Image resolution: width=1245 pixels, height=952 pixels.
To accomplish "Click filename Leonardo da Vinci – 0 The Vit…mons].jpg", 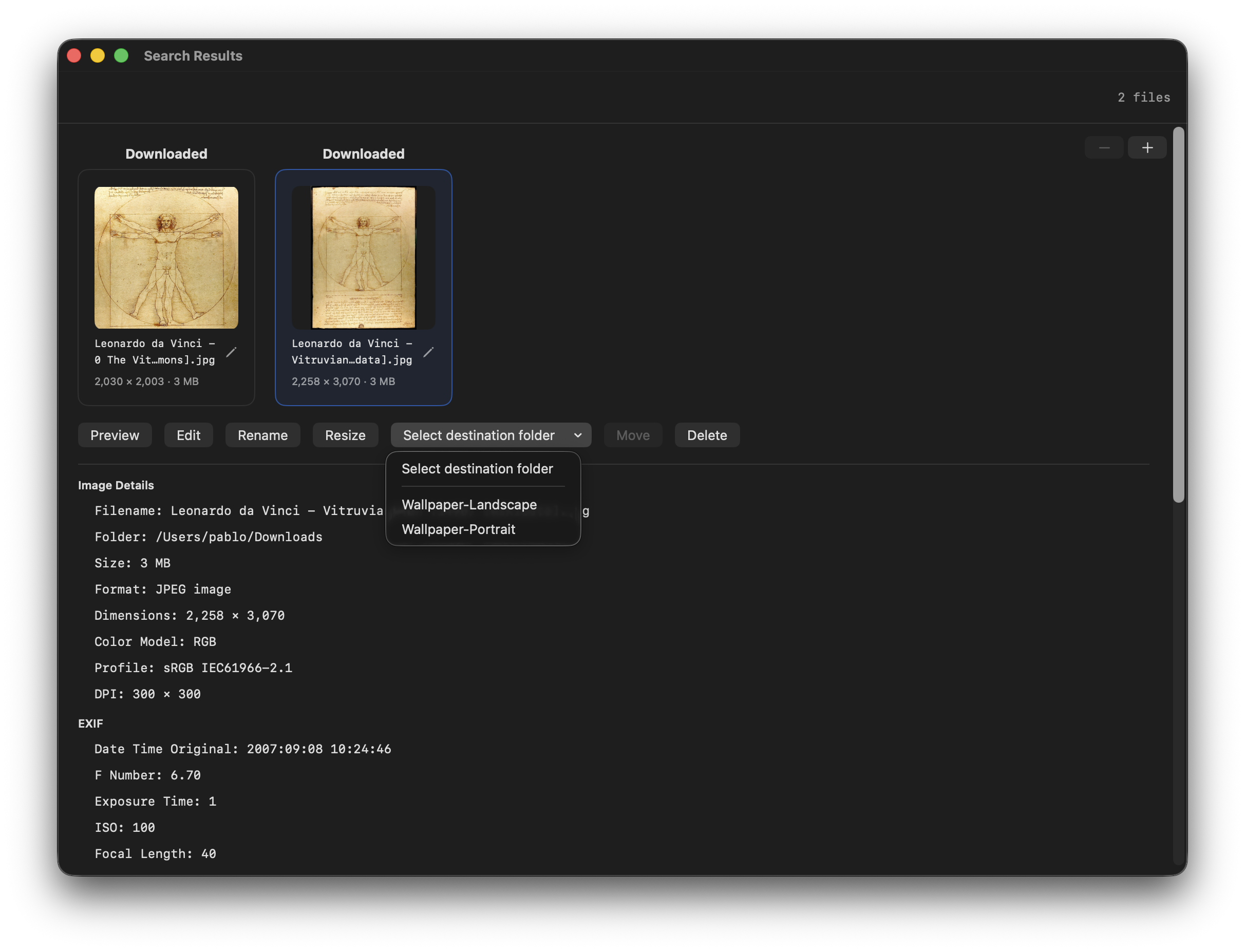I will click(x=155, y=352).
